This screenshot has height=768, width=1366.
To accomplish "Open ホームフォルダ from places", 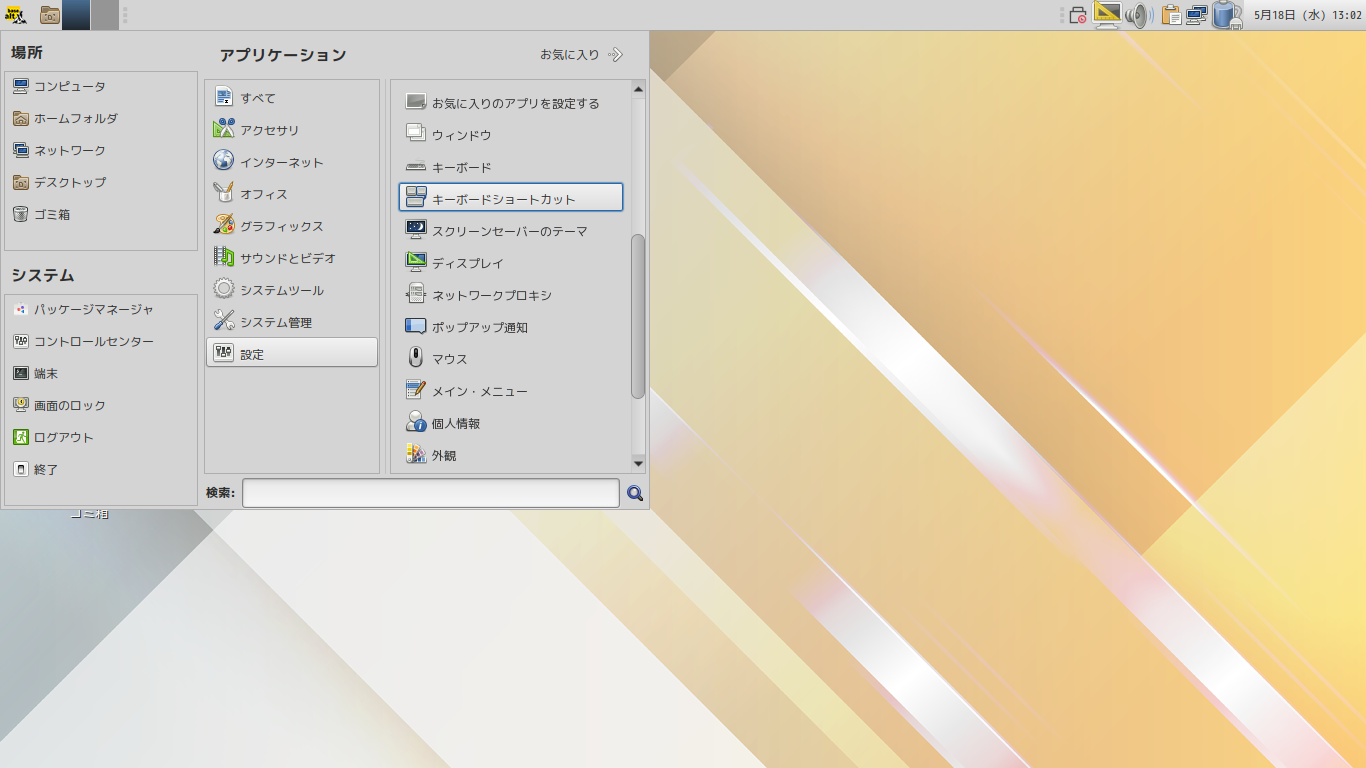I will 100,119.
